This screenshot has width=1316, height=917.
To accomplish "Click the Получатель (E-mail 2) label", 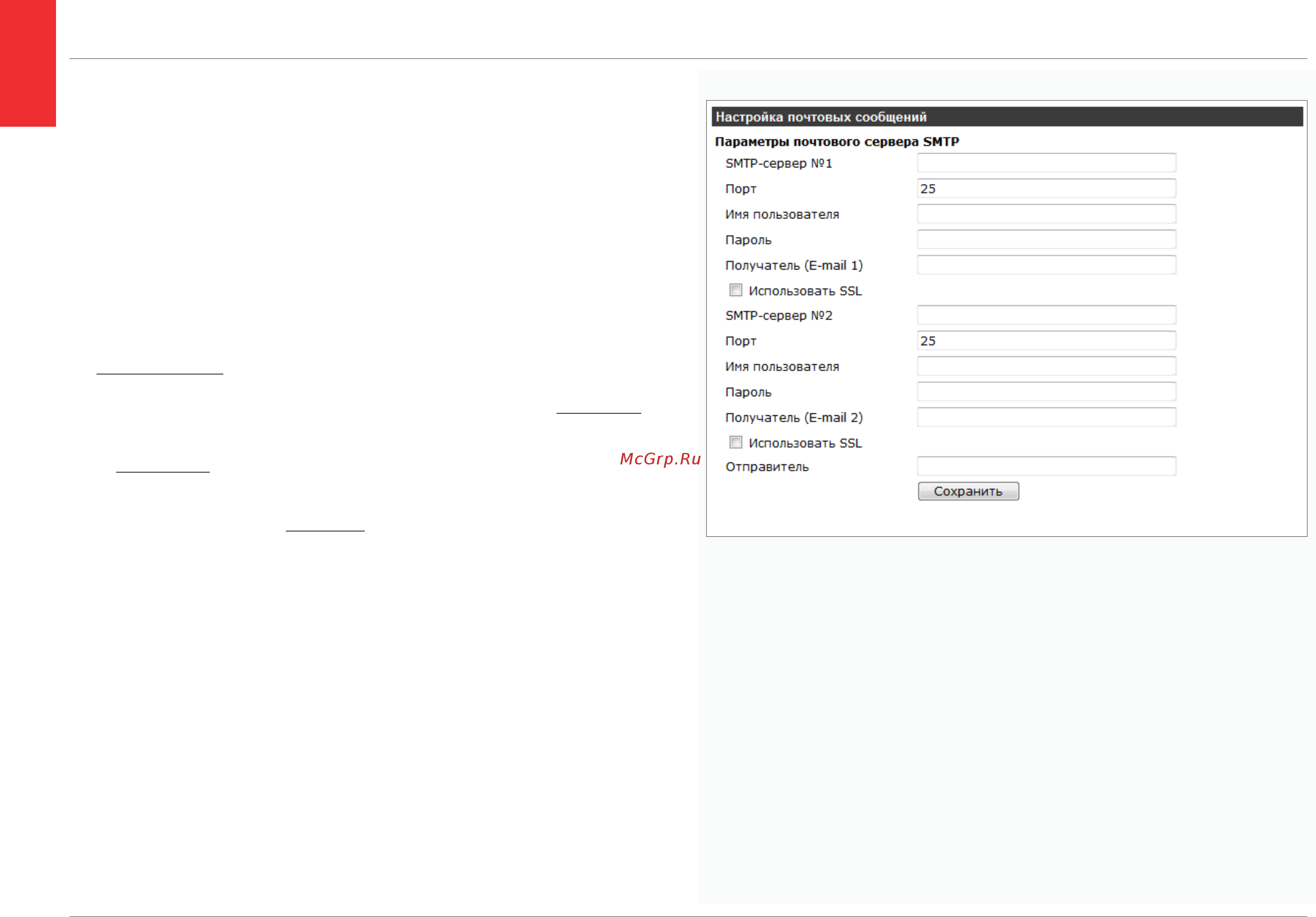I will click(x=794, y=418).
